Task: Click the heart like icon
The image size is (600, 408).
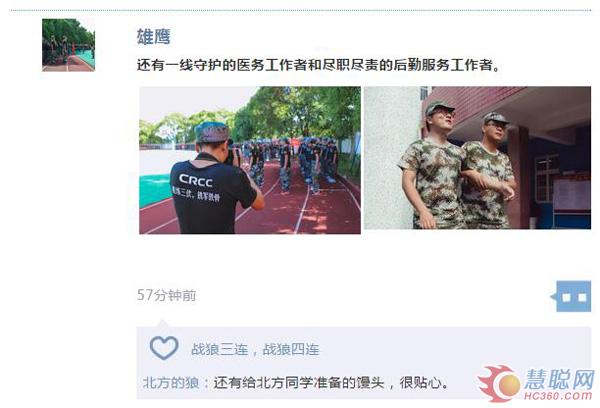Action: pos(164,348)
